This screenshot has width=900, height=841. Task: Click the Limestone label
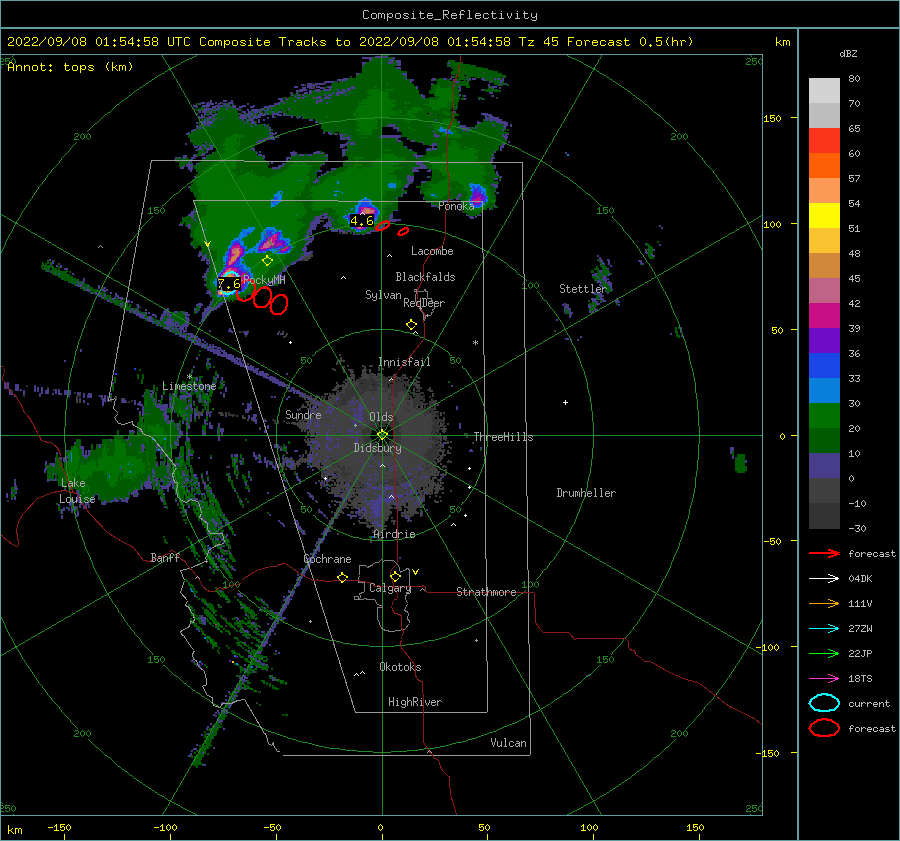coord(189,386)
